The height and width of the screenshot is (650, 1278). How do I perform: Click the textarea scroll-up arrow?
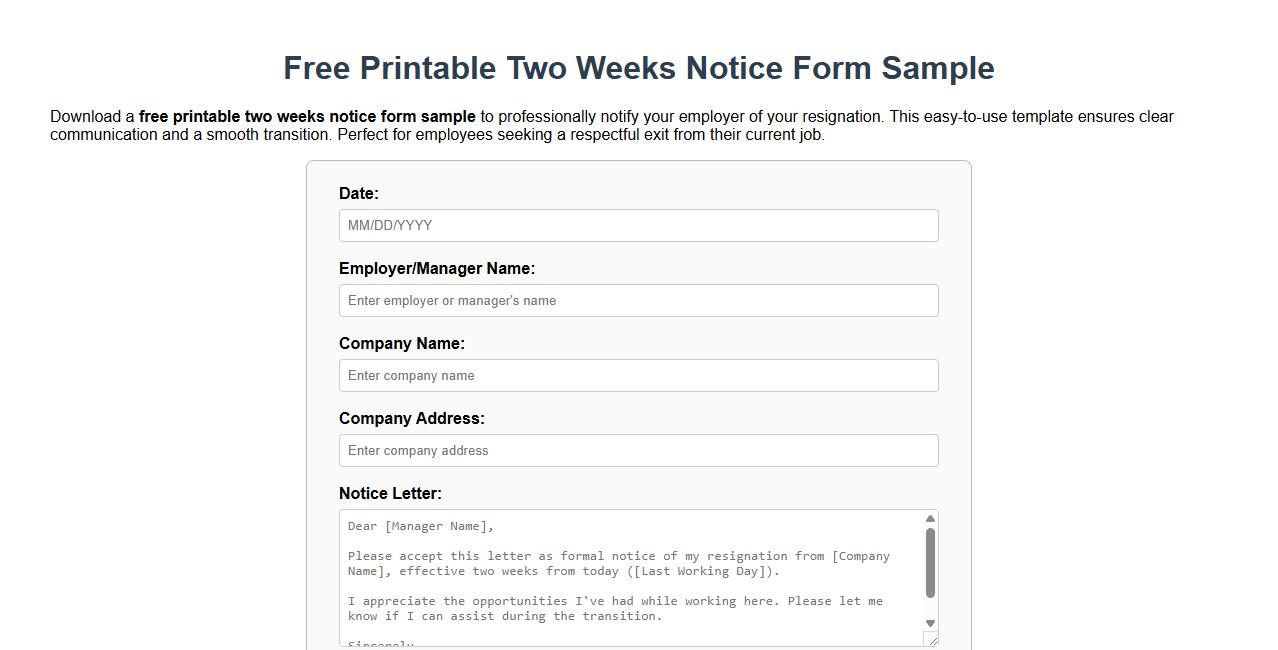click(929, 518)
